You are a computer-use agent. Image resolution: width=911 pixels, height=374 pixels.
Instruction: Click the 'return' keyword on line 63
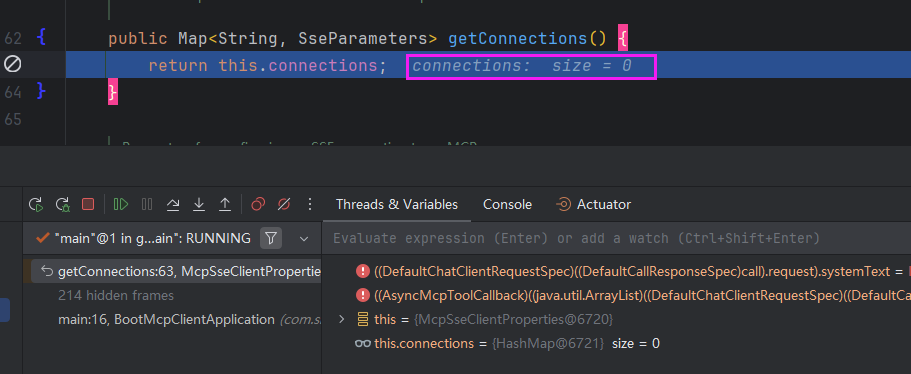coord(178,66)
